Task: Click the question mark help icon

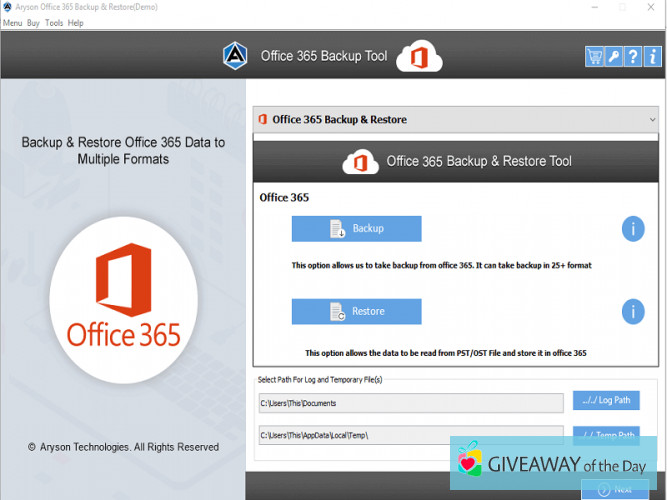Action: pos(632,57)
